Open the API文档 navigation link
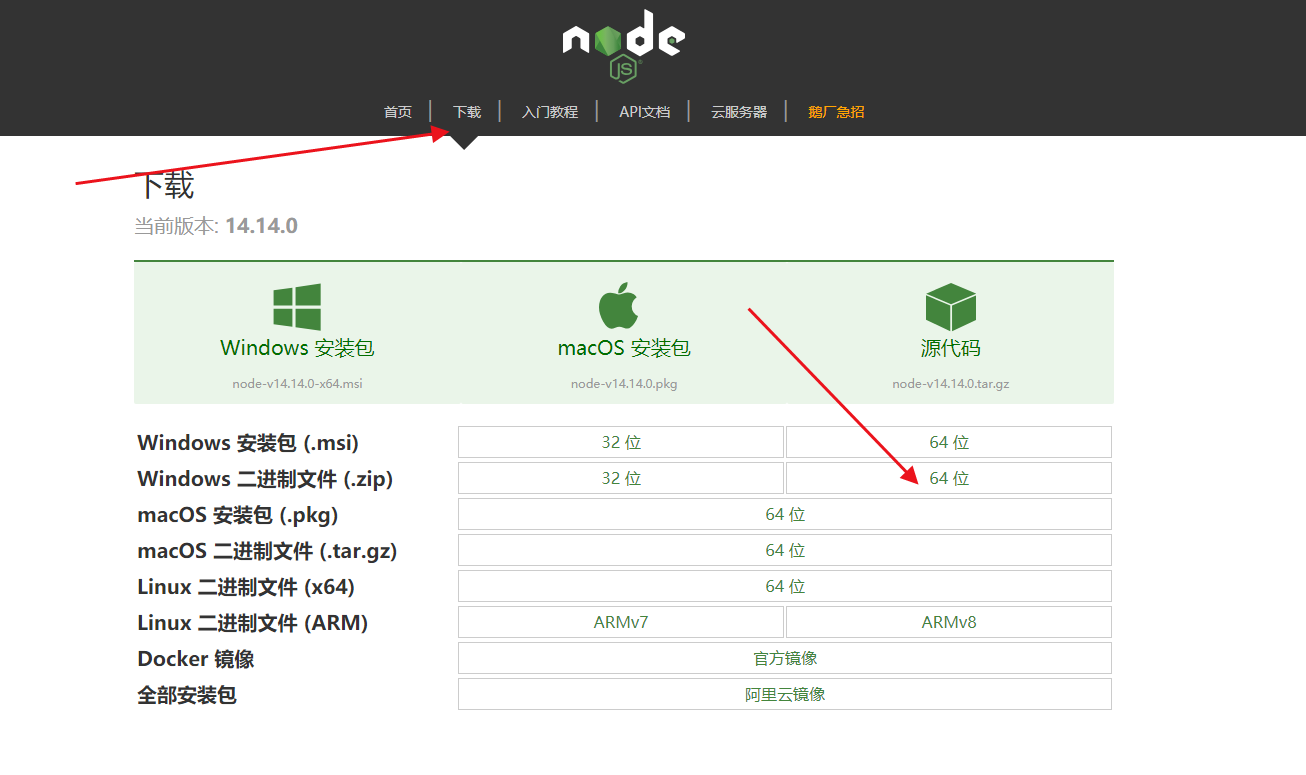 (x=645, y=112)
